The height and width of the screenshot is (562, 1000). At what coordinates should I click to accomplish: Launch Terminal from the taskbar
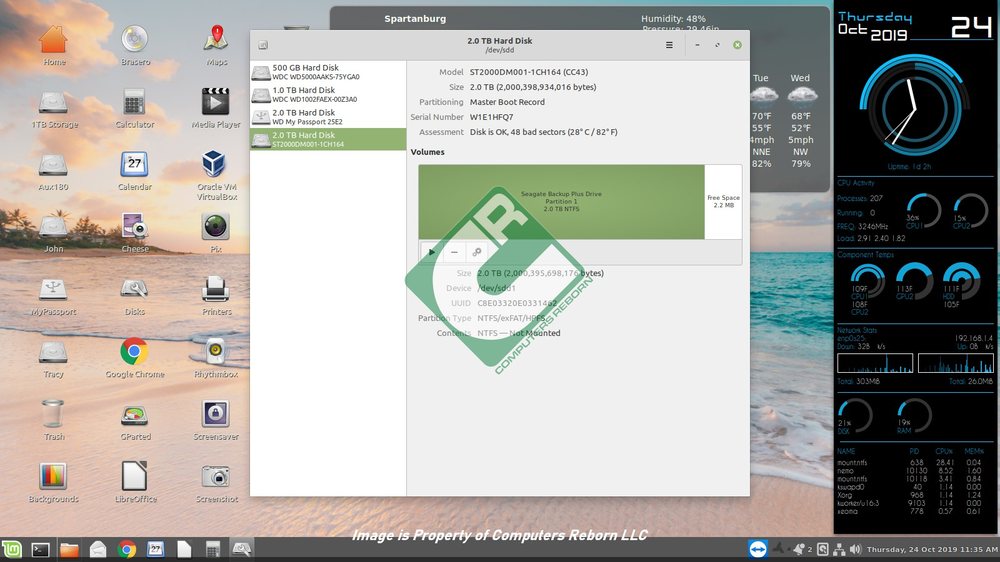click(x=41, y=549)
